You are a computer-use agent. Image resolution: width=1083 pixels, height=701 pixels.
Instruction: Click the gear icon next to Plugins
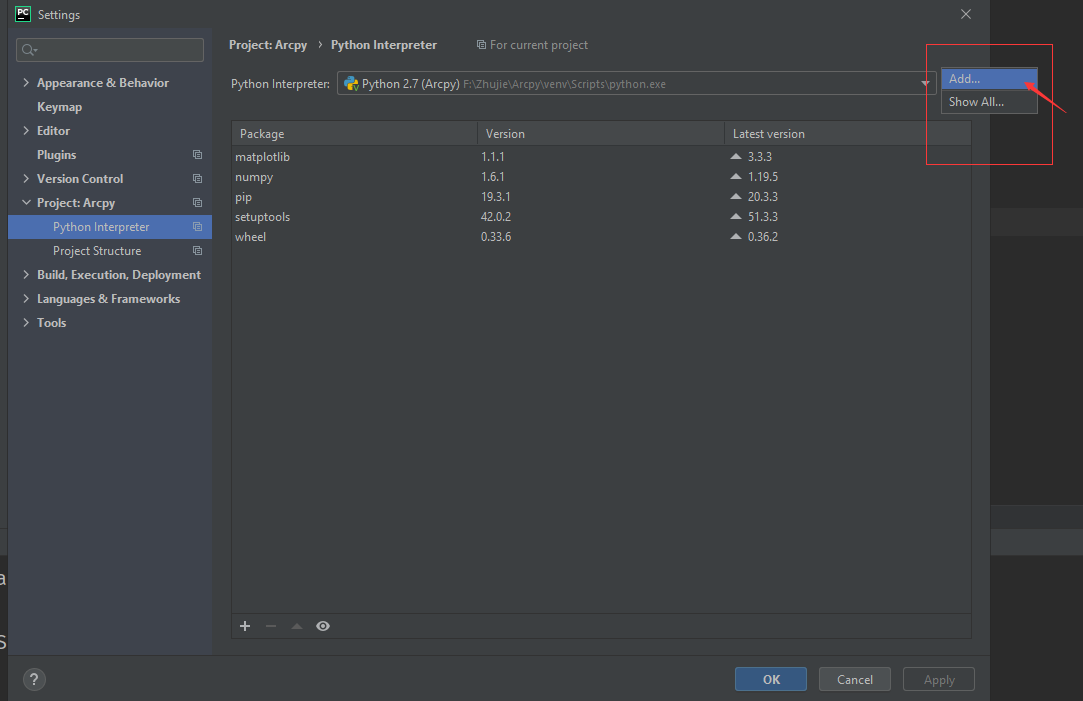point(197,154)
